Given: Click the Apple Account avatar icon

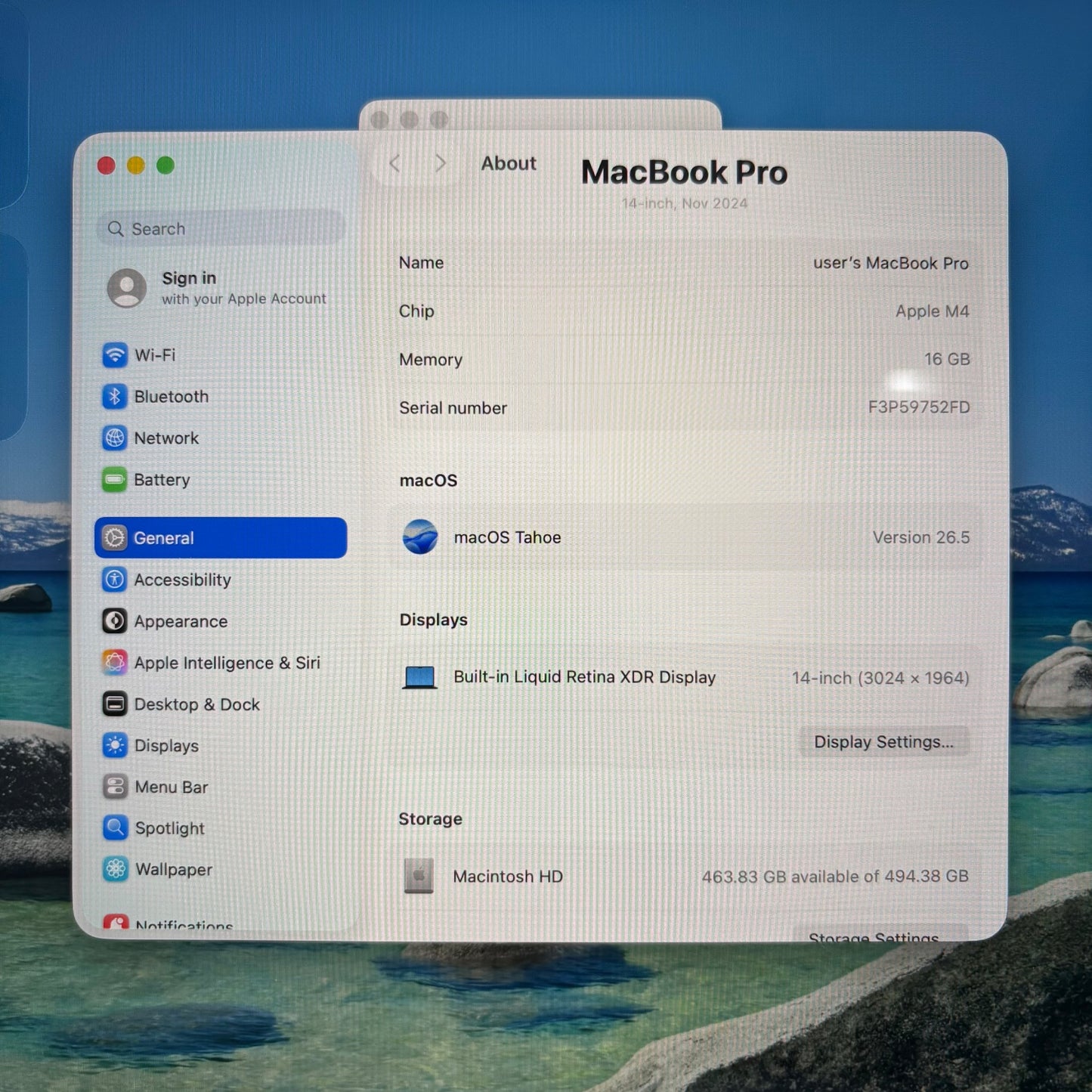Looking at the screenshot, I should pos(127,288).
